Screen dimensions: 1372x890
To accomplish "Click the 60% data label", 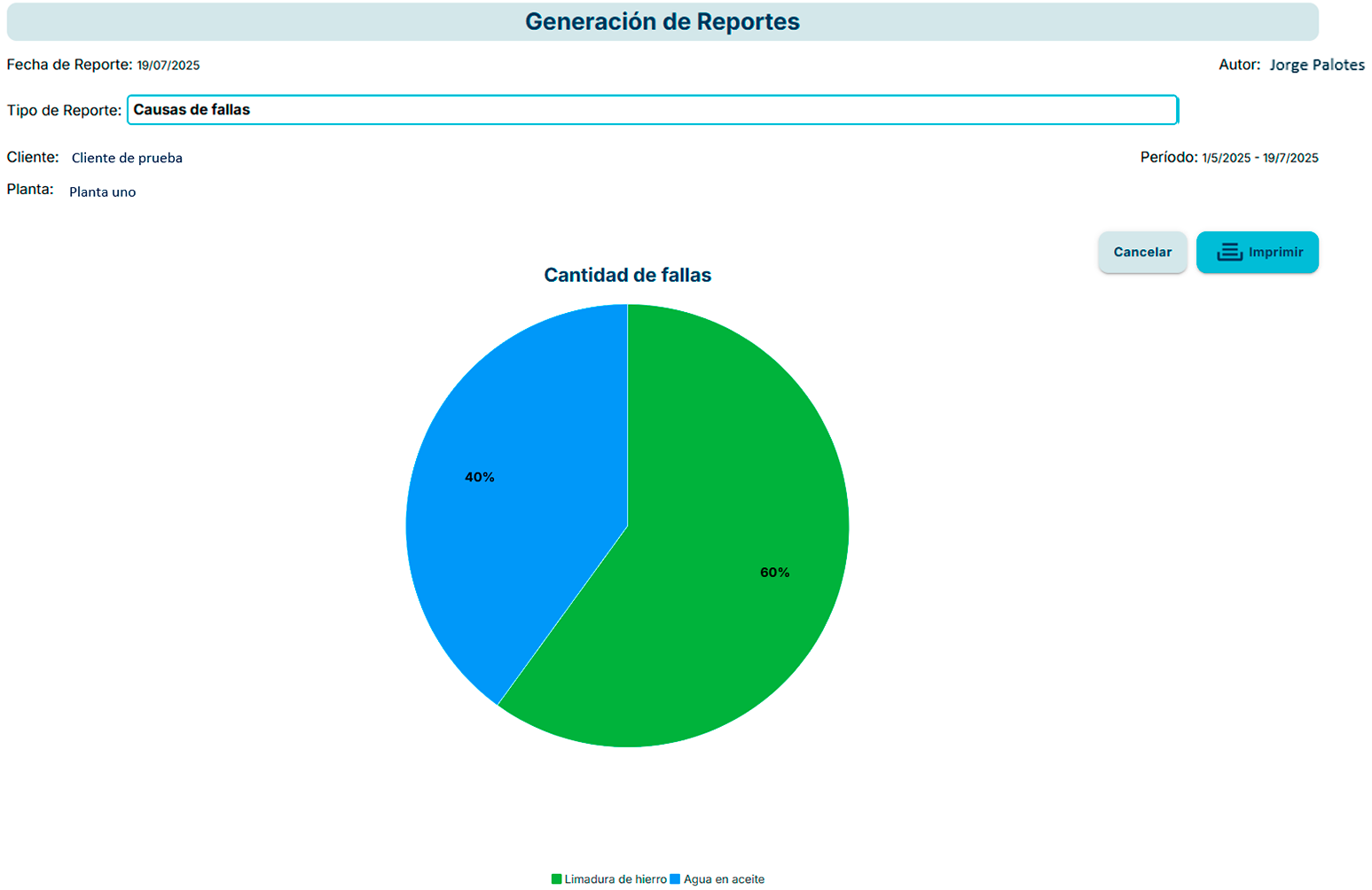I will (774, 573).
